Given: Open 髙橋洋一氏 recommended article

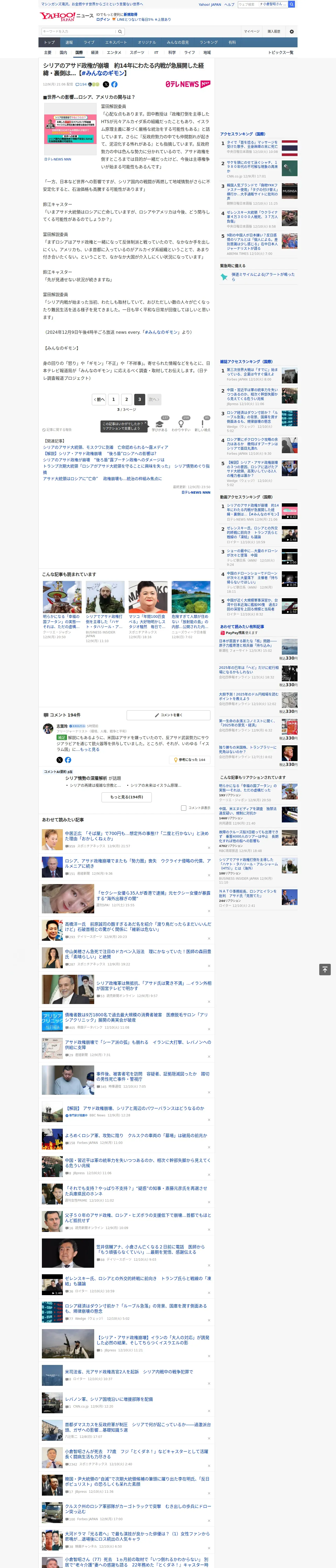Looking at the screenshot, I should tap(138, 926).
